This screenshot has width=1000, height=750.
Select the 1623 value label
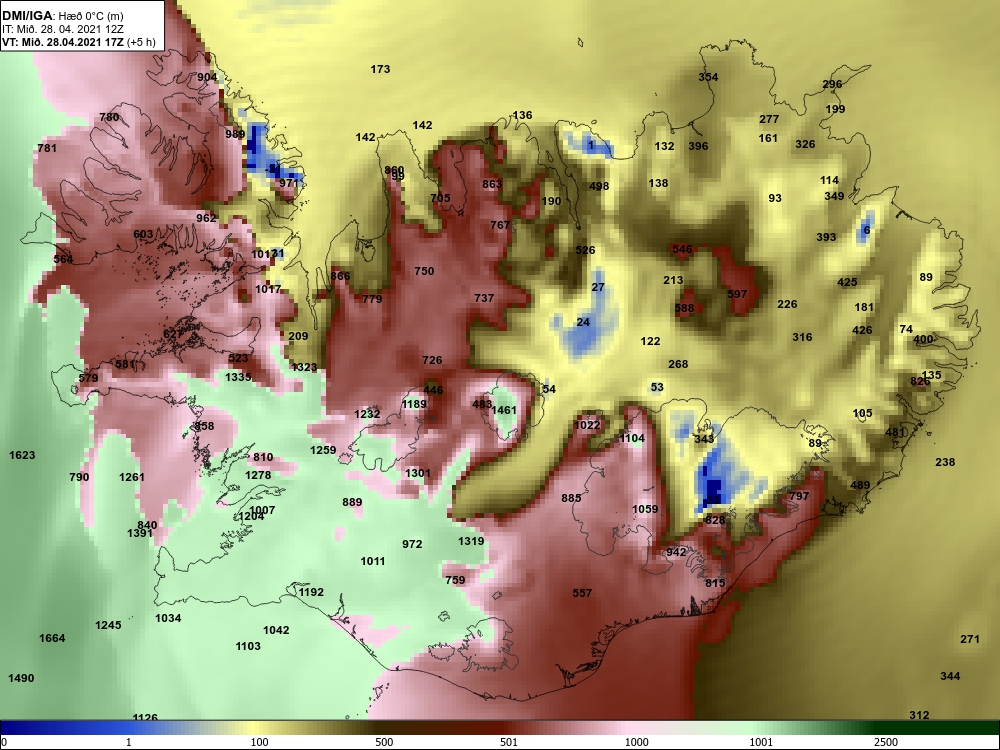click(22, 455)
